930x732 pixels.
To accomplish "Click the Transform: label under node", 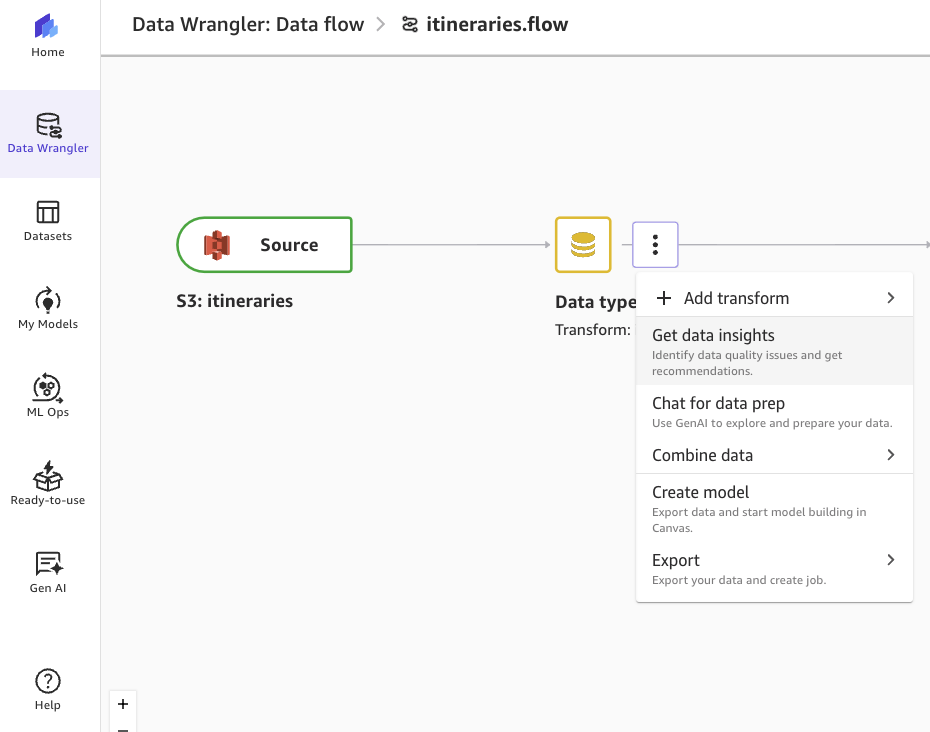I will click(x=593, y=330).
